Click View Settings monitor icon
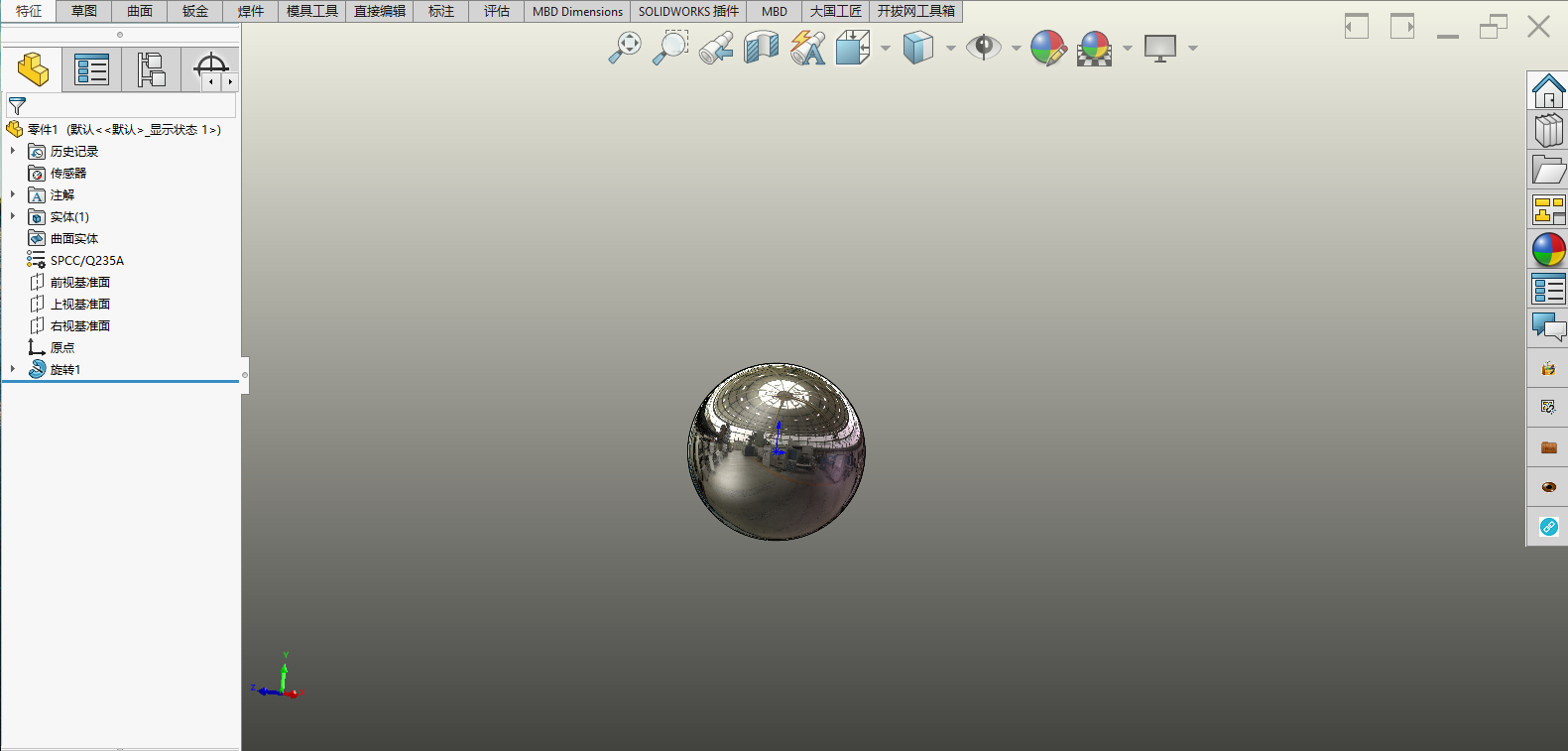Image resolution: width=1568 pixels, height=751 pixels. (1160, 47)
